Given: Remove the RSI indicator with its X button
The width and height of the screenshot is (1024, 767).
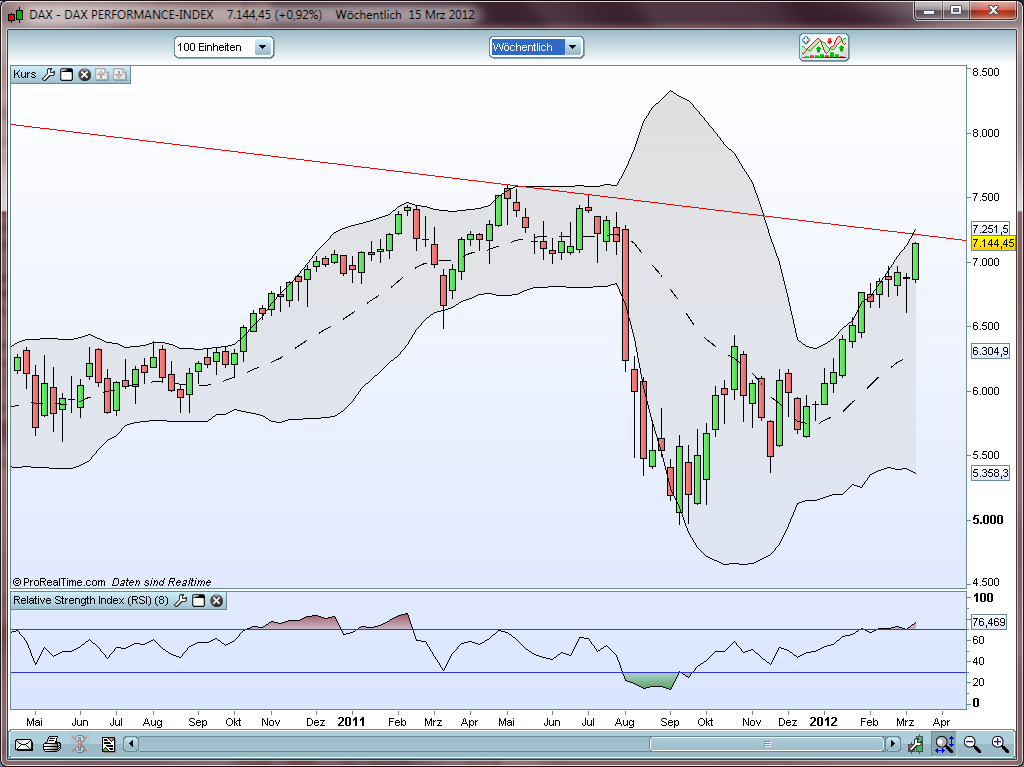Looking at the screenshot, I should [216, 601].
